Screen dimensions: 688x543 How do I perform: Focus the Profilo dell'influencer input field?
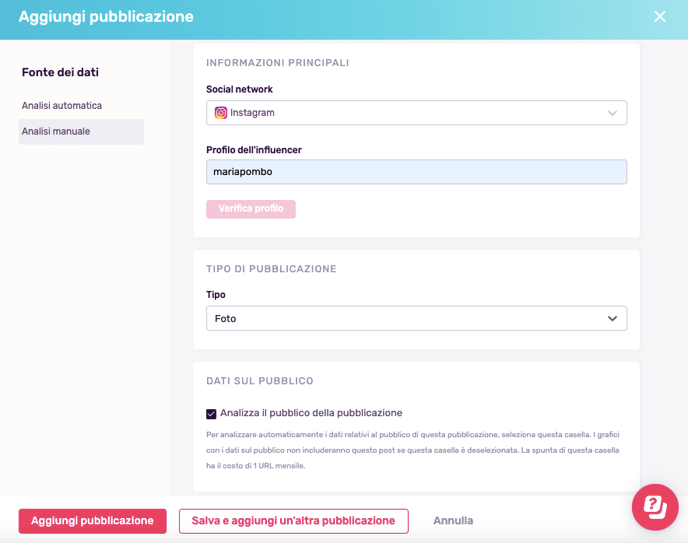coord(416,172)
